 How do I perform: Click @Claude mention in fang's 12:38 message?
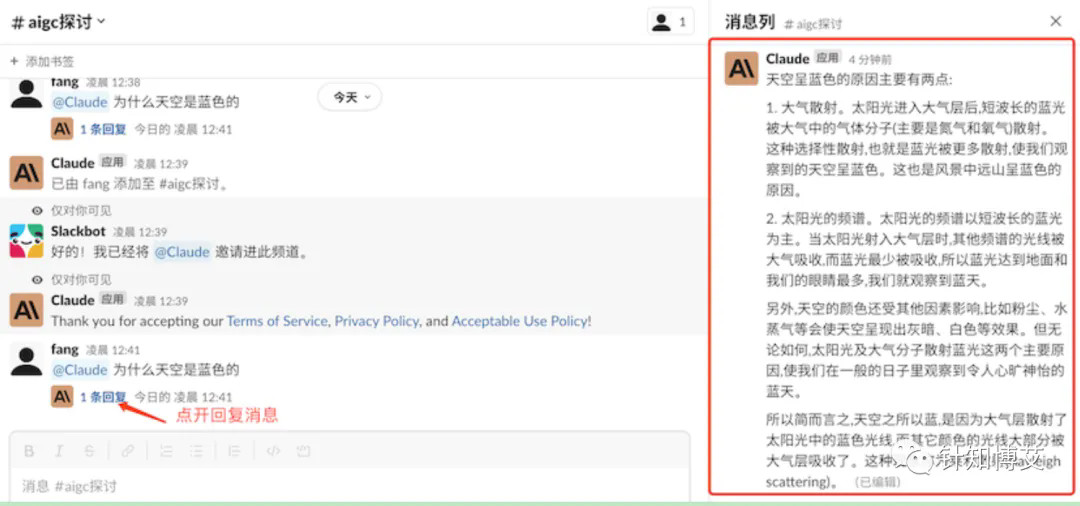pyautogui.click(x=80, y=103)
